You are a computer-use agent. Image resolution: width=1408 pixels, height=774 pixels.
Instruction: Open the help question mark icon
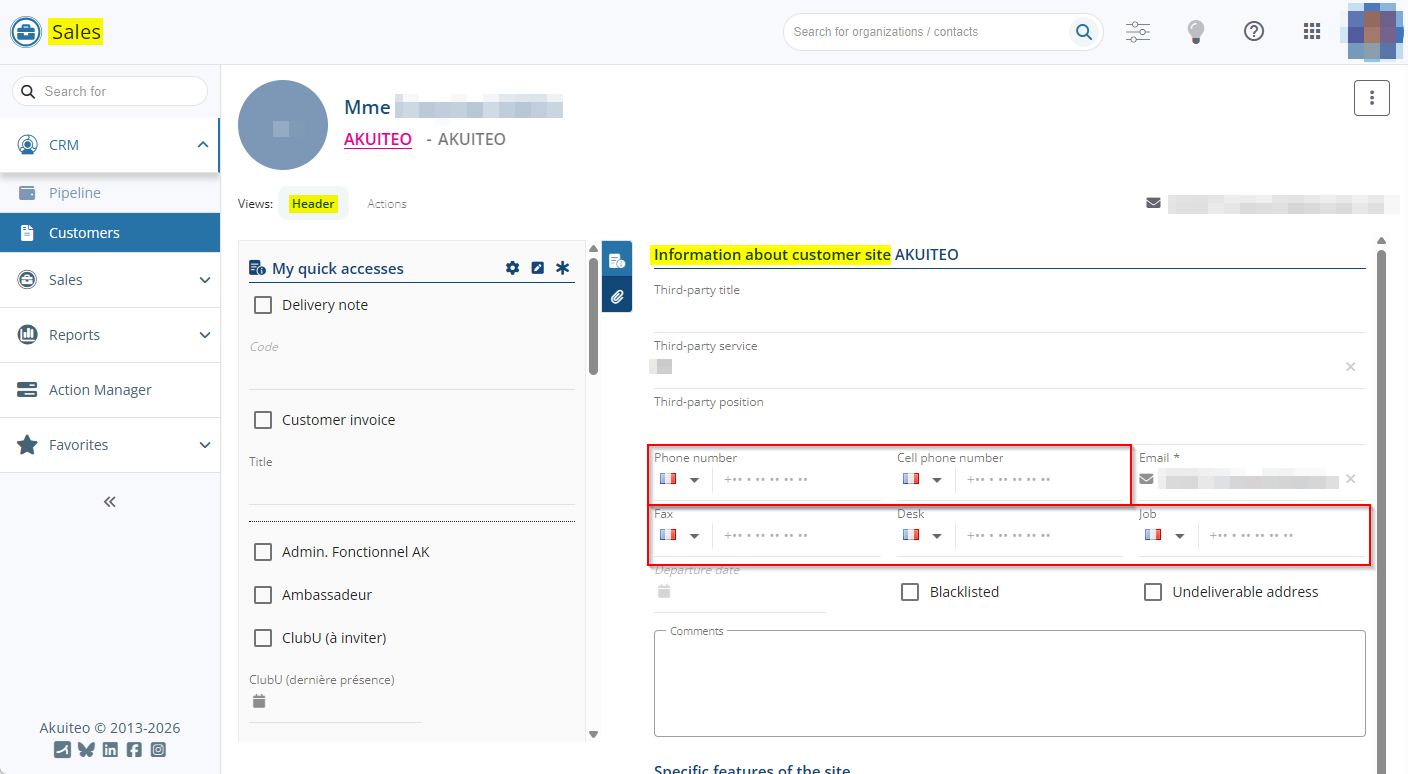[x=1253, y=32]
